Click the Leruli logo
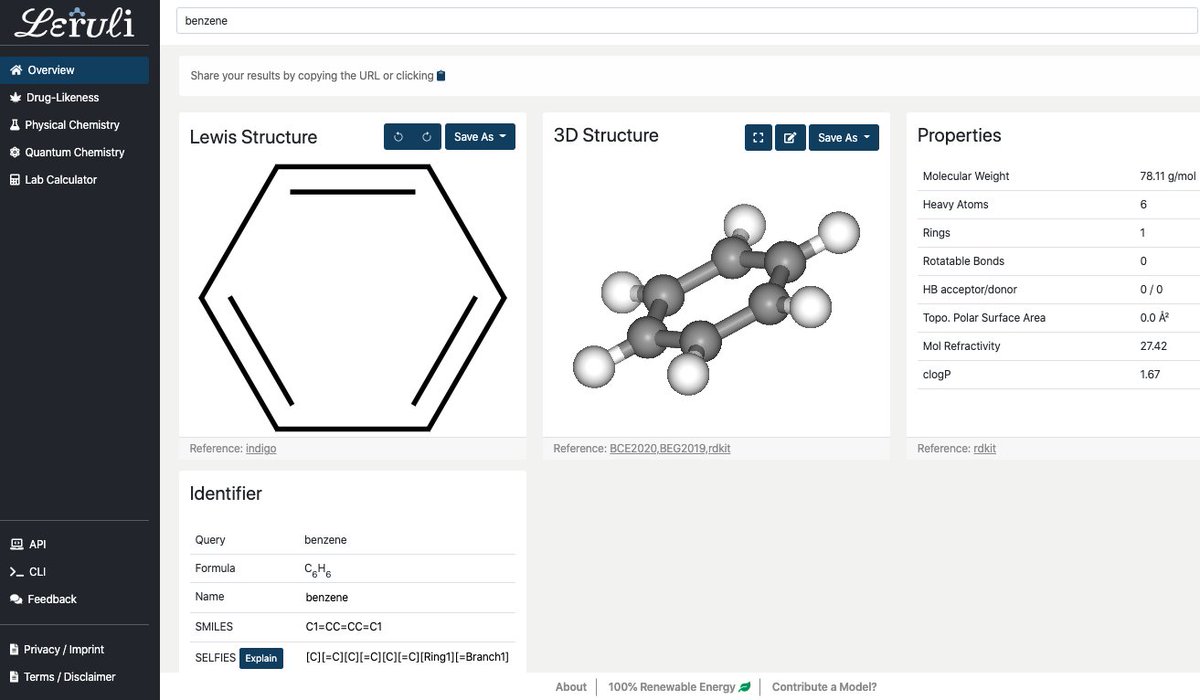This screenshot has height=700, width=1200. [75, 22]
